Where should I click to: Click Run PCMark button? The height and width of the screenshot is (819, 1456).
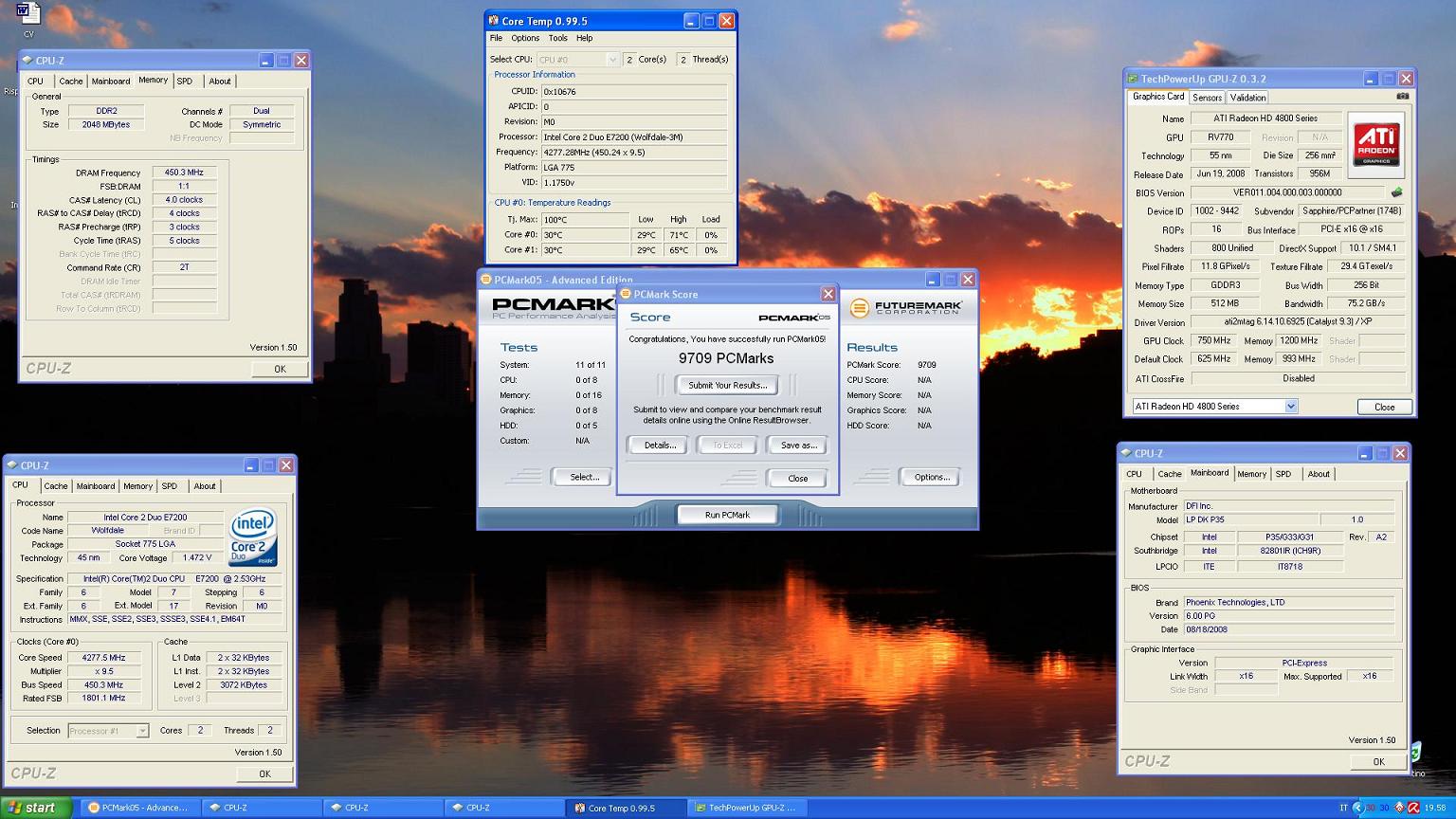pyautogui.click(x=727, y=515)
